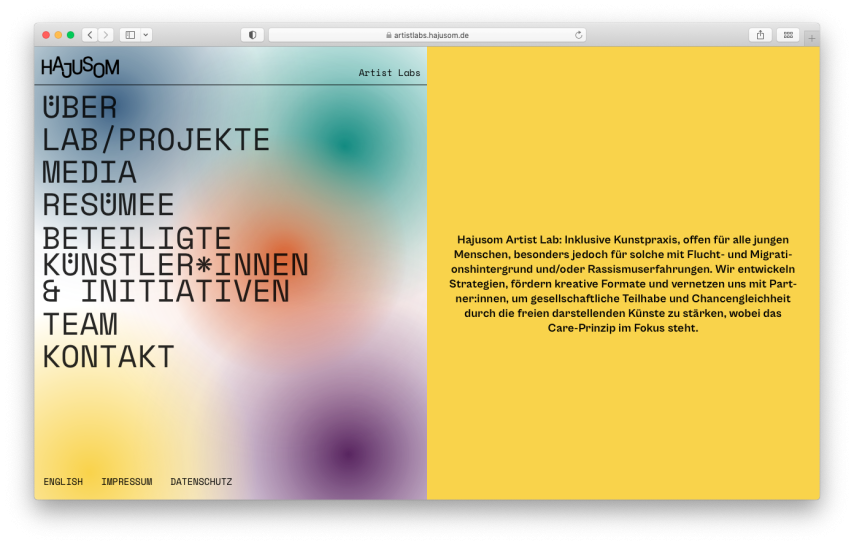The image size is (854, 545).
Task: Show the tab overview
Action: (788, 35)
